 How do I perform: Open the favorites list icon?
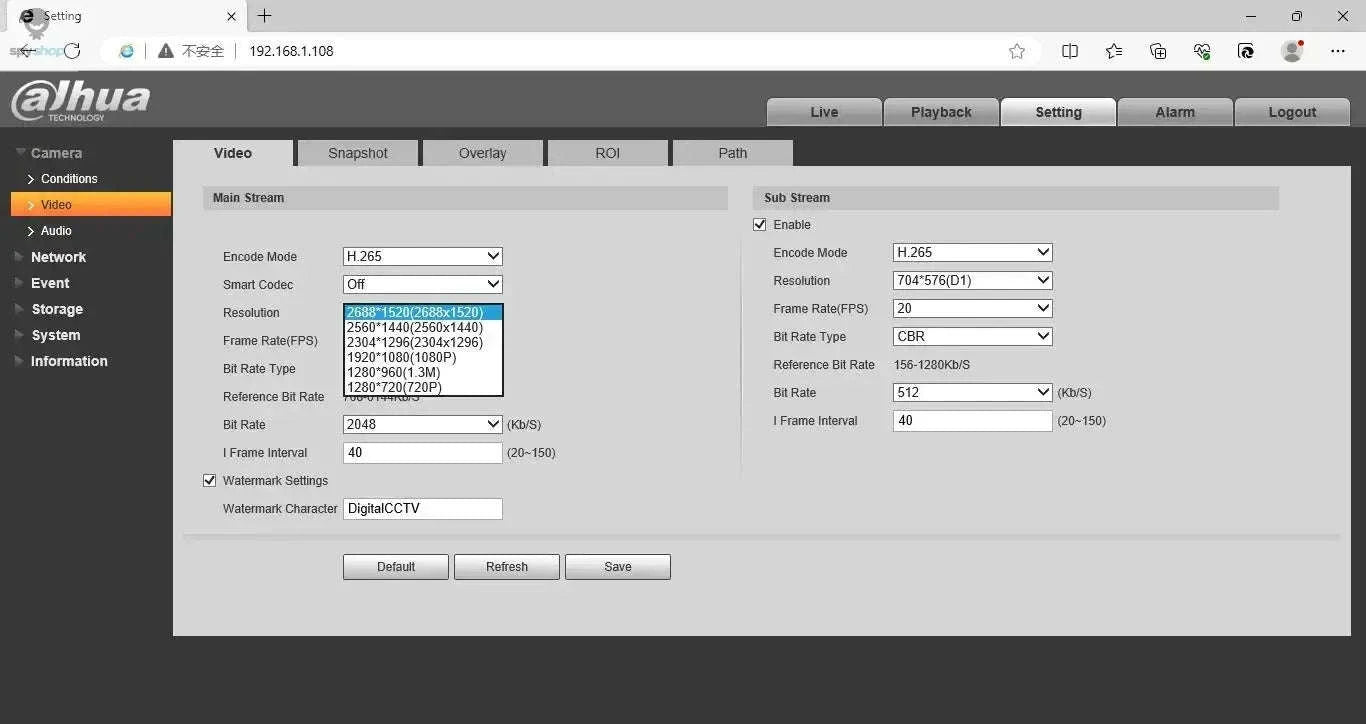[x=1114, y=51]
